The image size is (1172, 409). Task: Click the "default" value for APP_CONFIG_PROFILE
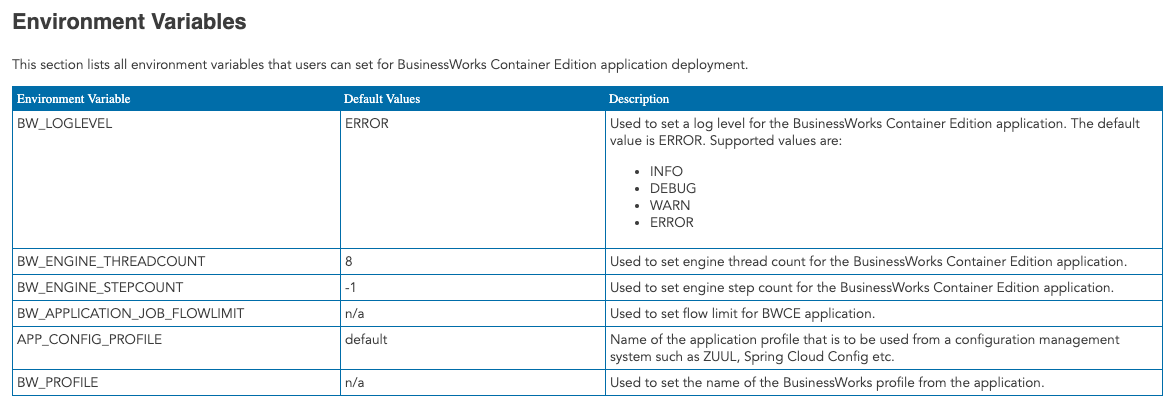click(x=365, y=340)
